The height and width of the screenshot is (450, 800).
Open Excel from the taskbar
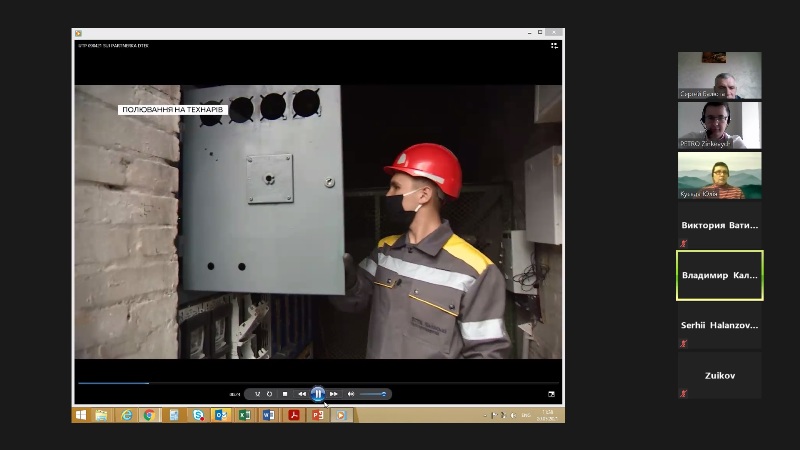coord(244,415)
